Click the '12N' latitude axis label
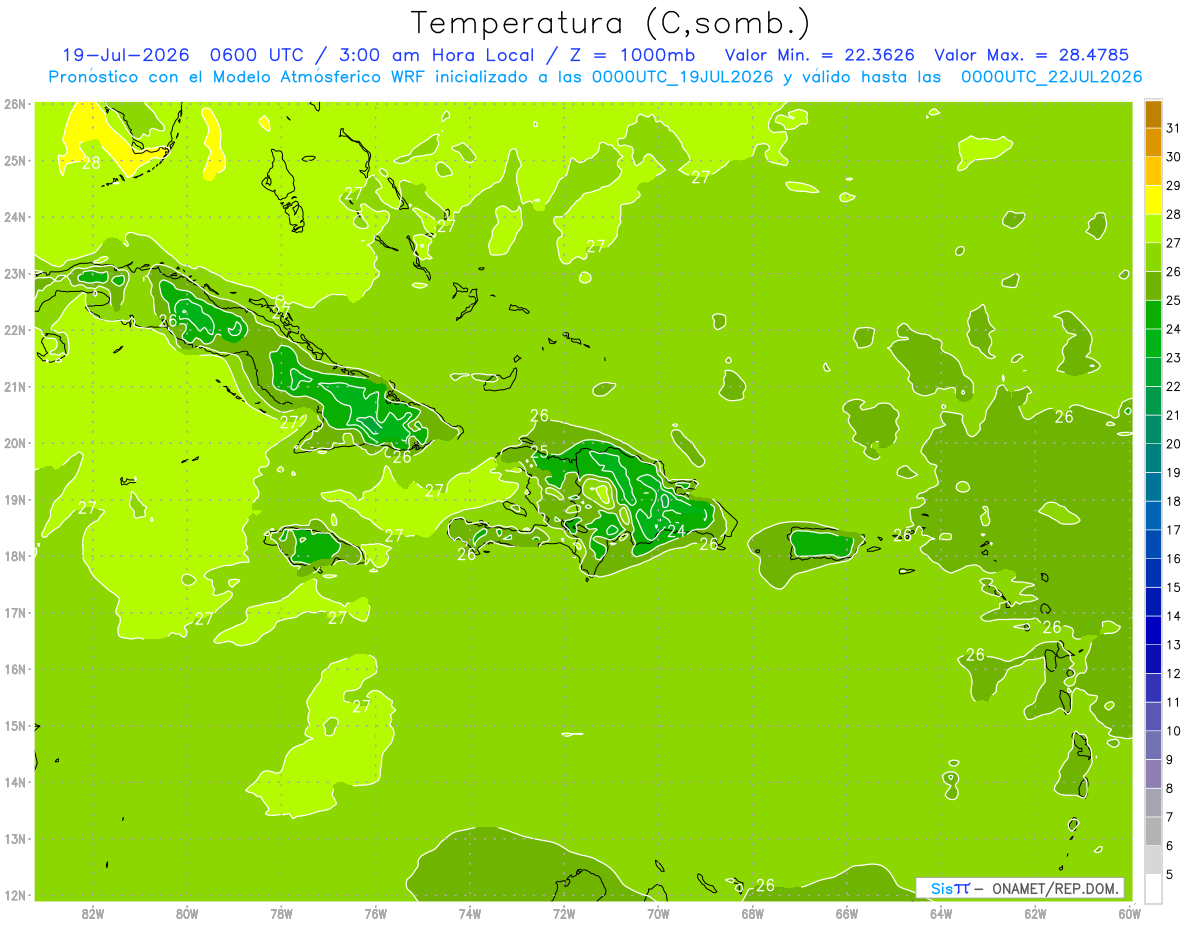Image resolution: width=1200 pixels, height=927 pixels. point(15,895)
